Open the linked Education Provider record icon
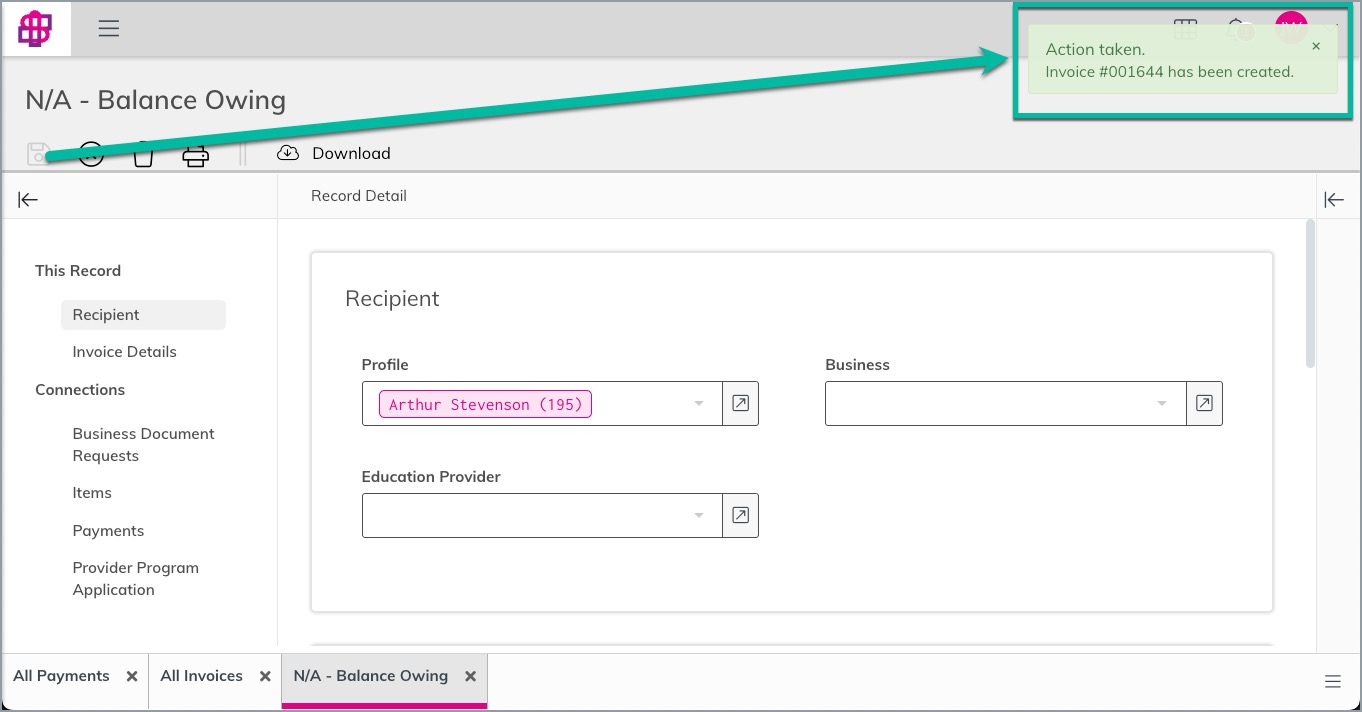This screenshot has height=712, width=1362. [740, 515]
